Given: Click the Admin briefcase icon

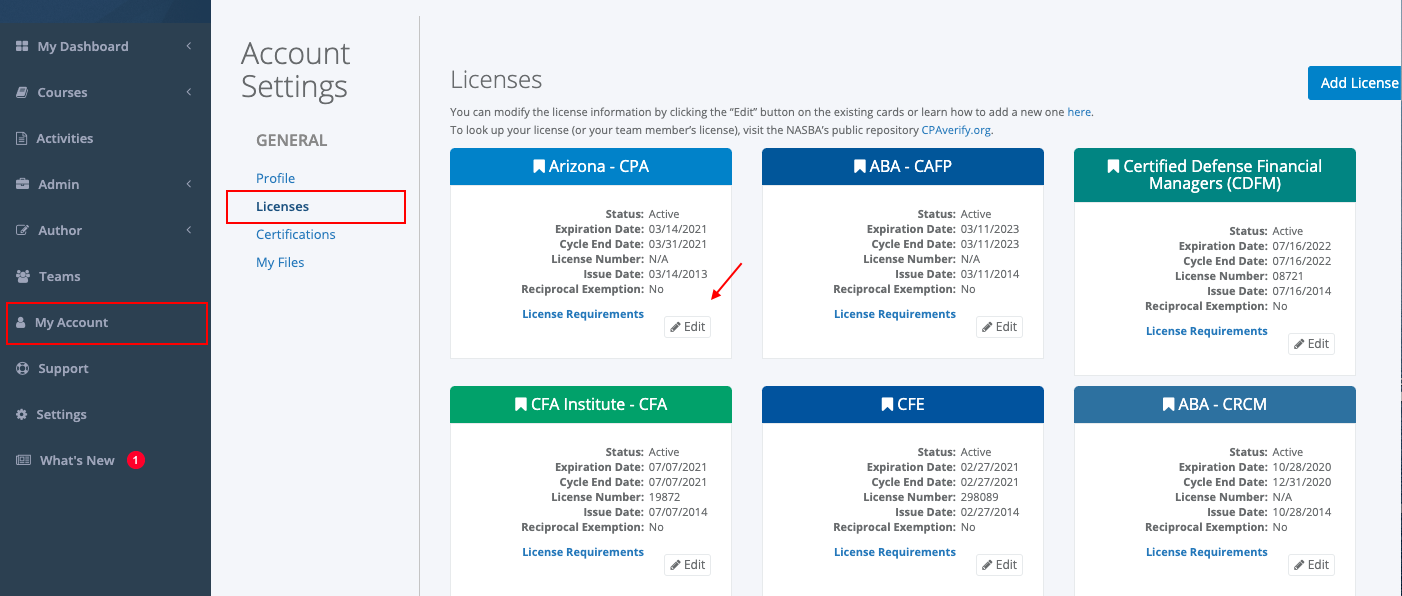Looking at the screenshot, I should 22,184.
